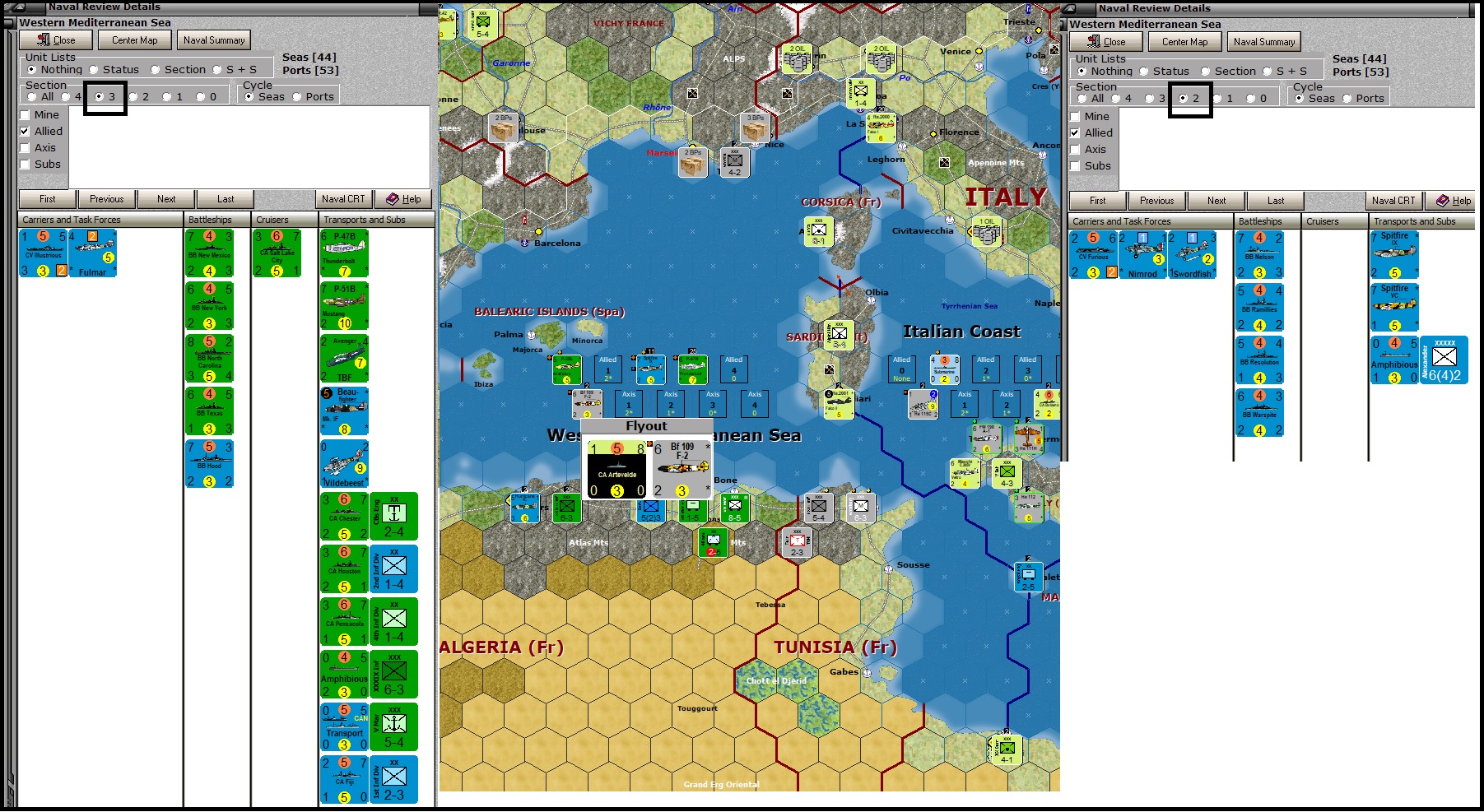Switch Cycle to Ports in left panel

coord(297,97)
